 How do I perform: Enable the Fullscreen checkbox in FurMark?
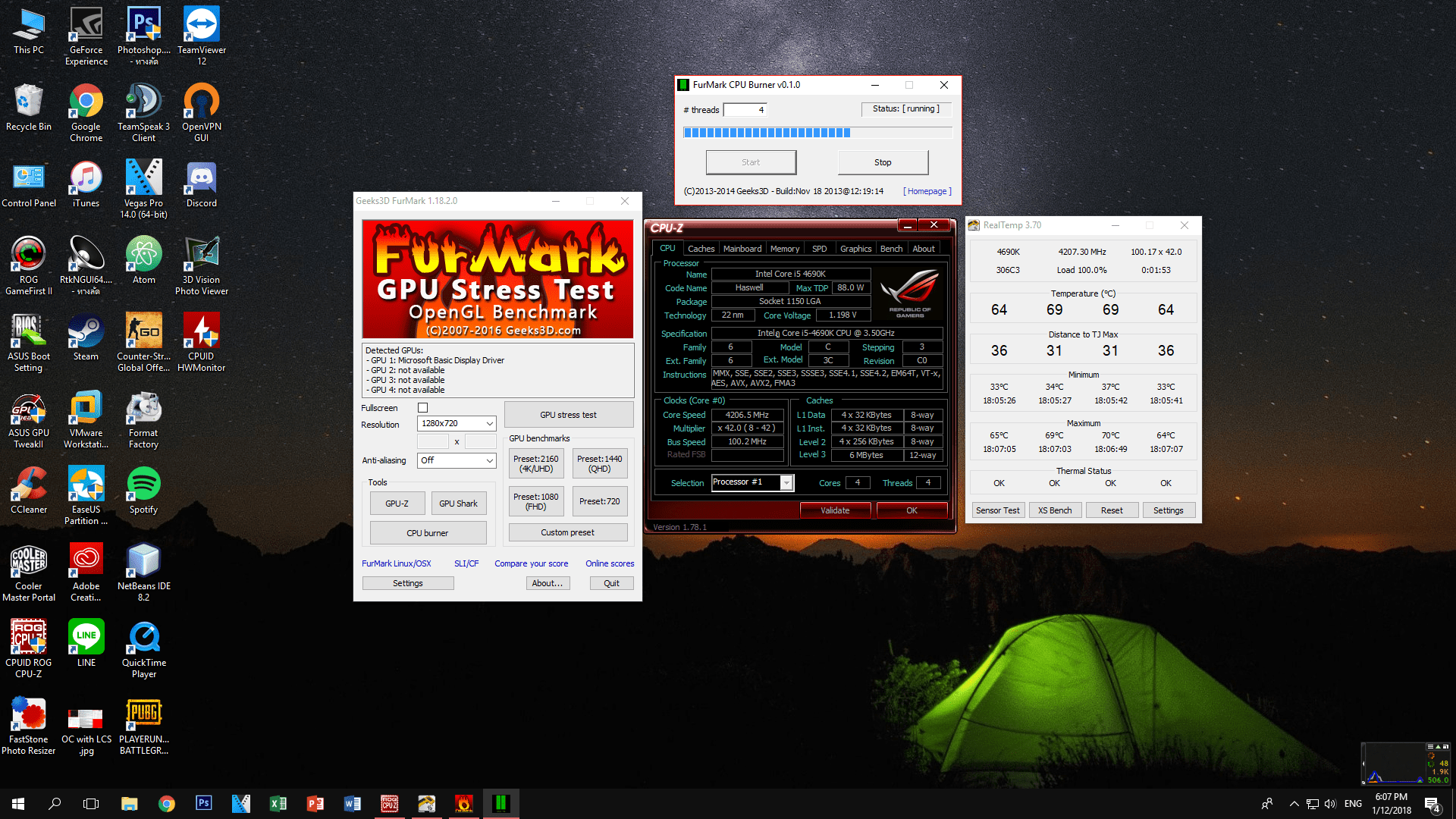click(423, 408)
